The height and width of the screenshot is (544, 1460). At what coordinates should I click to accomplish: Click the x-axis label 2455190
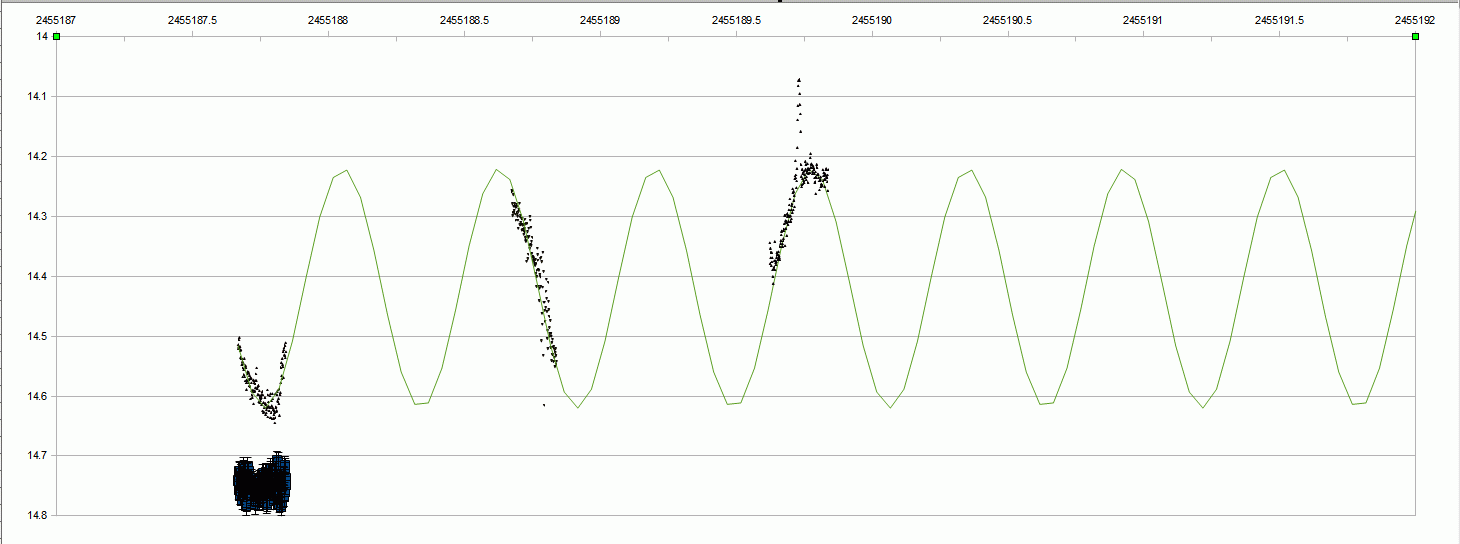tap(873, 19)
